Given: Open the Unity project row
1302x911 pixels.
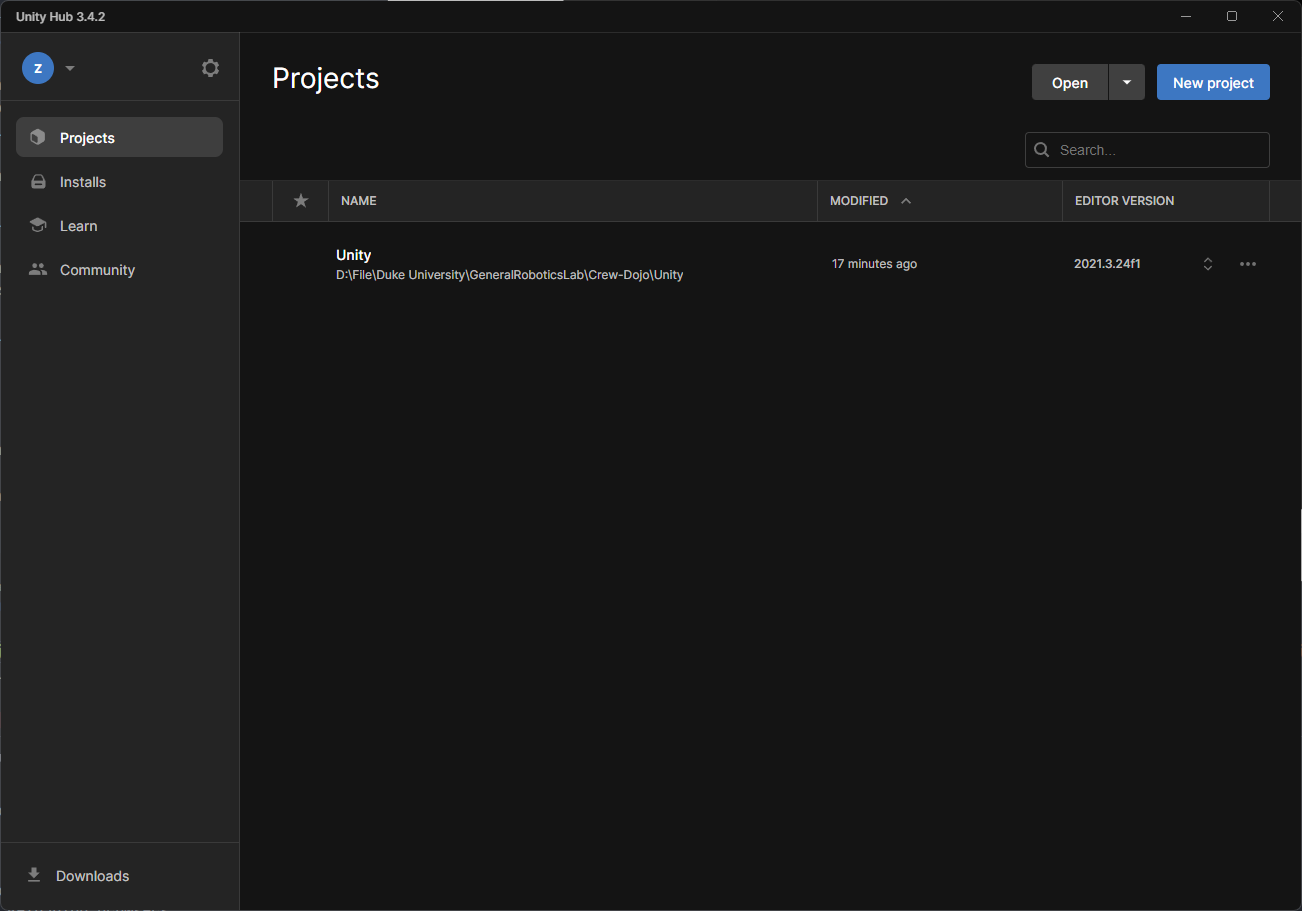Looking at the screenshot, I should (x=771, y=264).
